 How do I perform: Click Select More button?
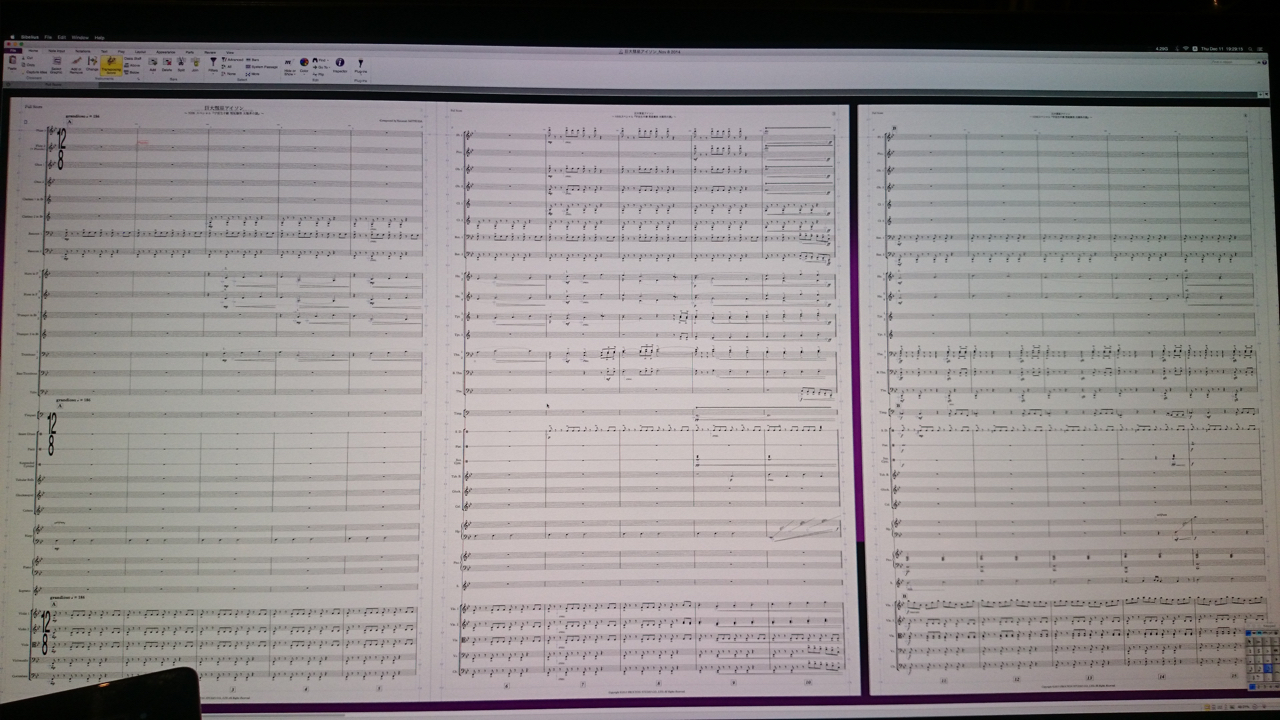(x=252, y=74)
